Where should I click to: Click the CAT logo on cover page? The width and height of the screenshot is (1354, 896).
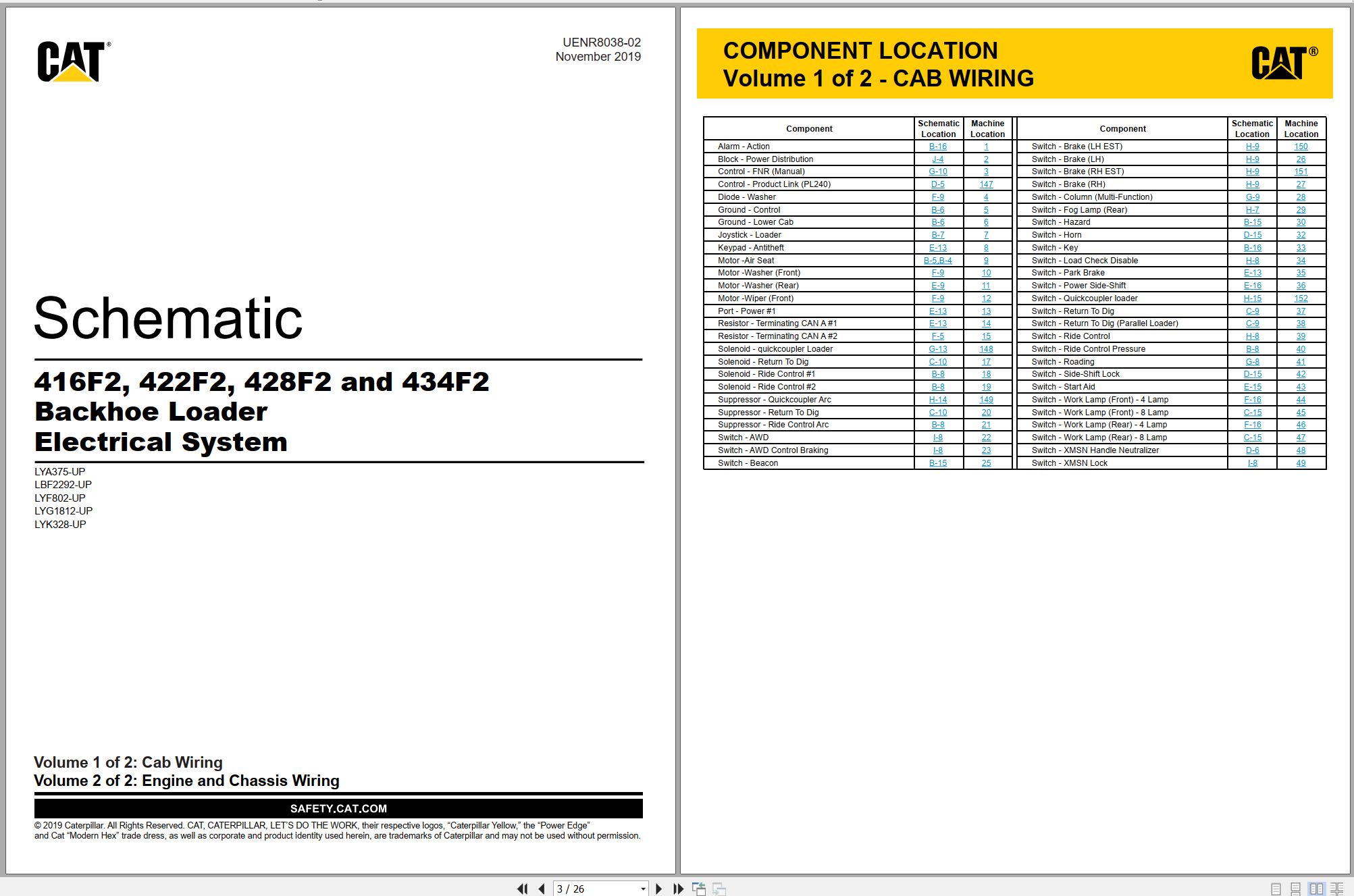point(74,61)
